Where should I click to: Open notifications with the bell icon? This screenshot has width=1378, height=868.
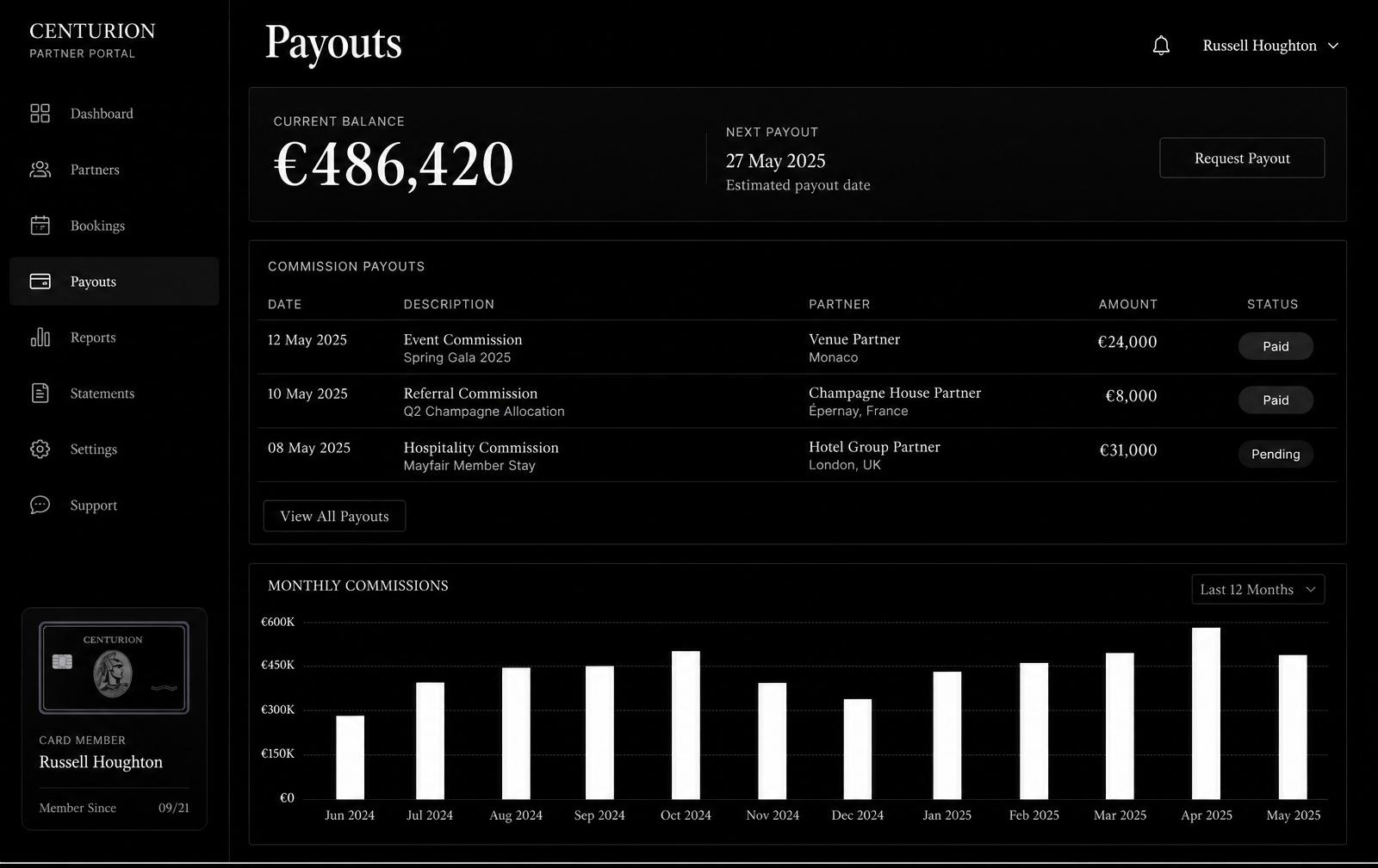pos(1161,46)
